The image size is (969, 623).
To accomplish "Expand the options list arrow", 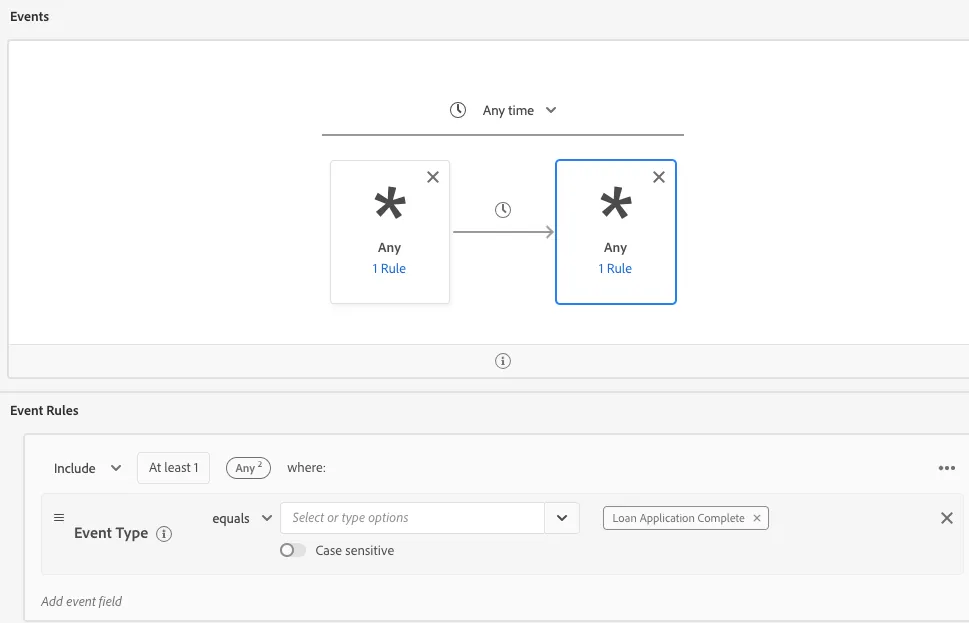I will [x=562, y=518].
